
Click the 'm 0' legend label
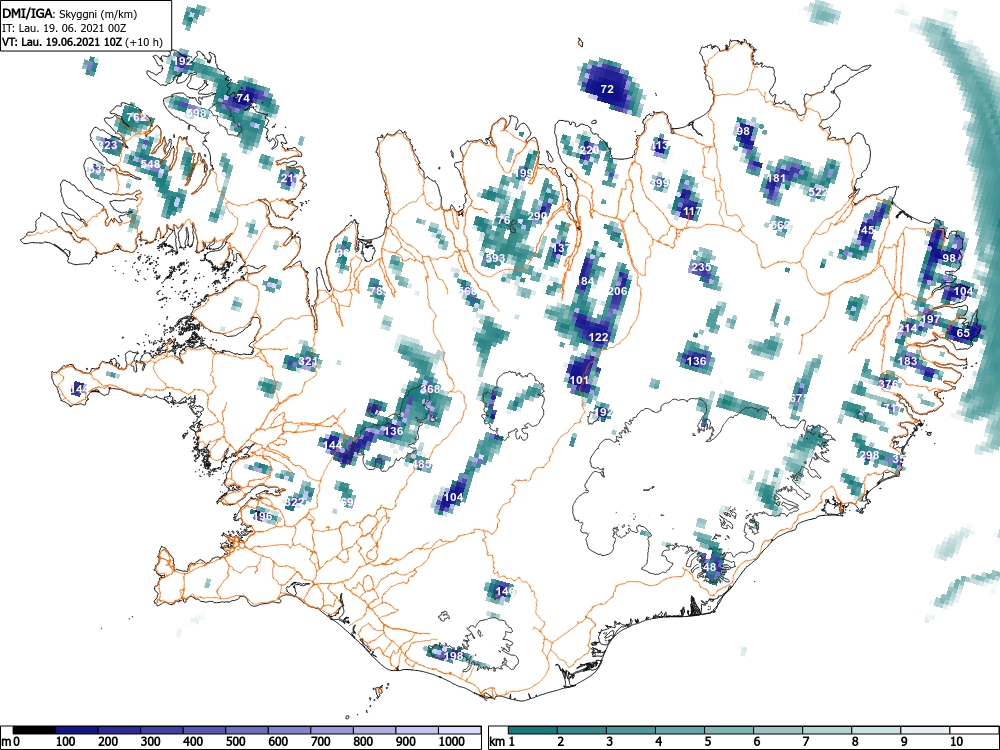pyautogui.click(x=11, y=741)
